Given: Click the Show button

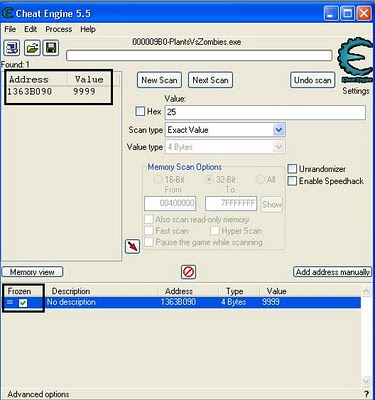Looking at the screenshot, I should [272, 204].
